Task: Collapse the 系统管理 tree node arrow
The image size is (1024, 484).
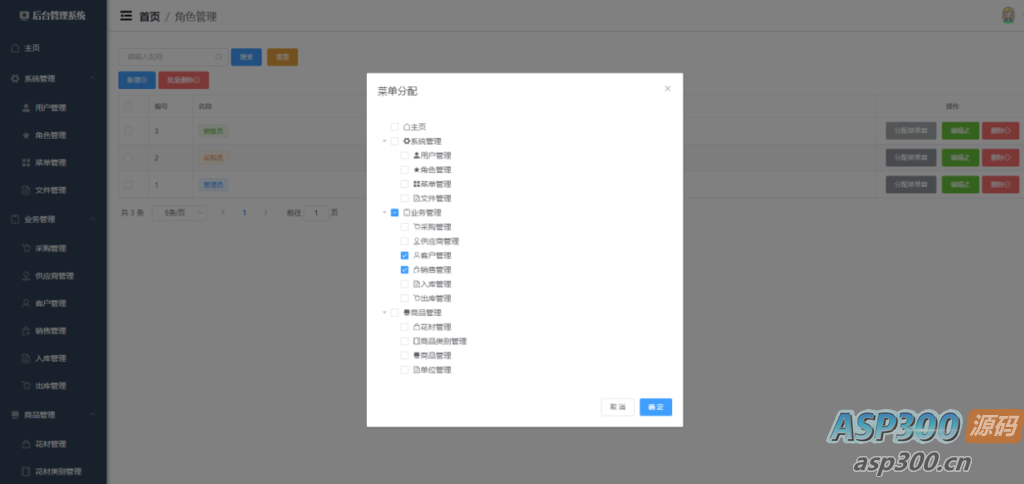Action: pos(384,141)
